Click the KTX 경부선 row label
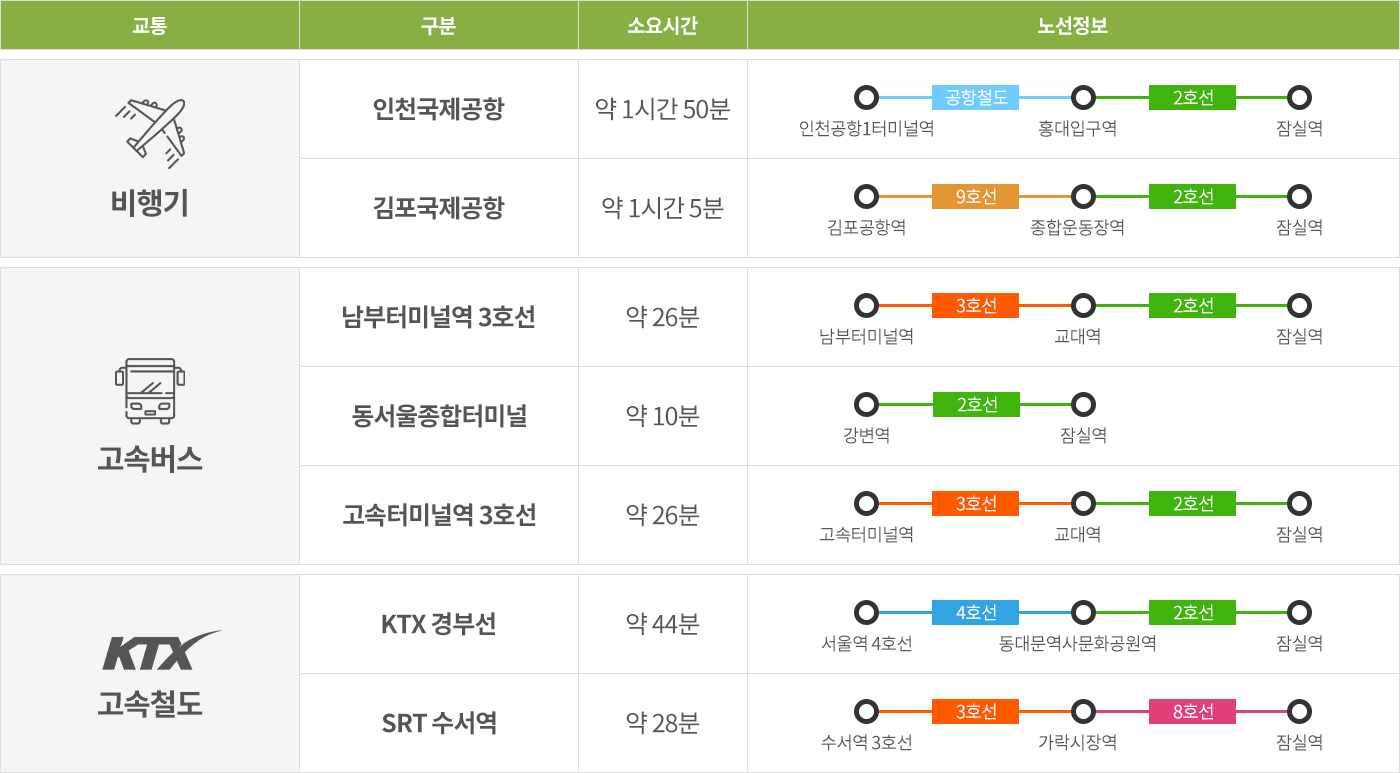 [x=438, y=624]
